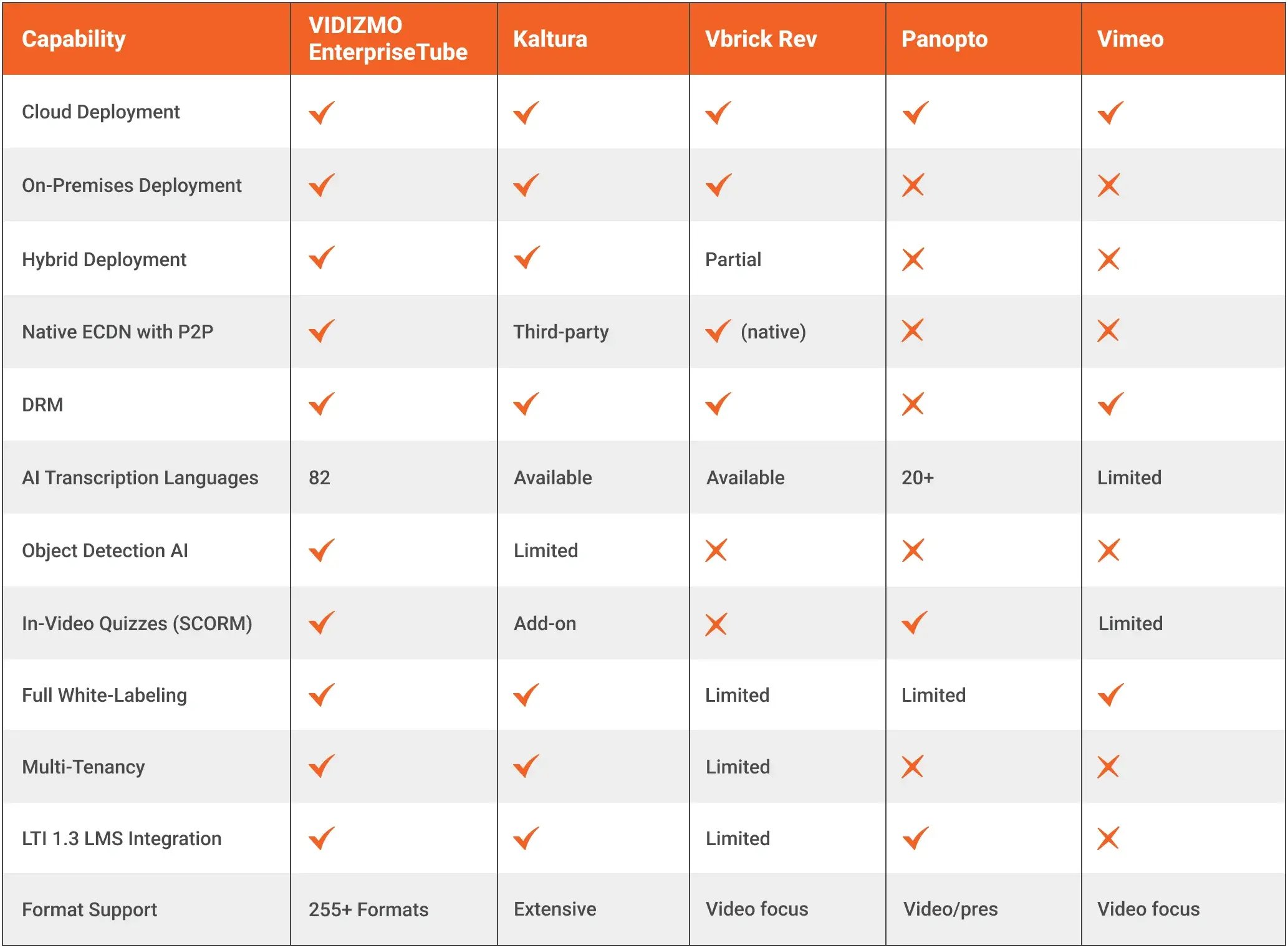1288x948 pixels.
Task: Click the "Third-party" cell under Kaltura
Action: (561, 332)
